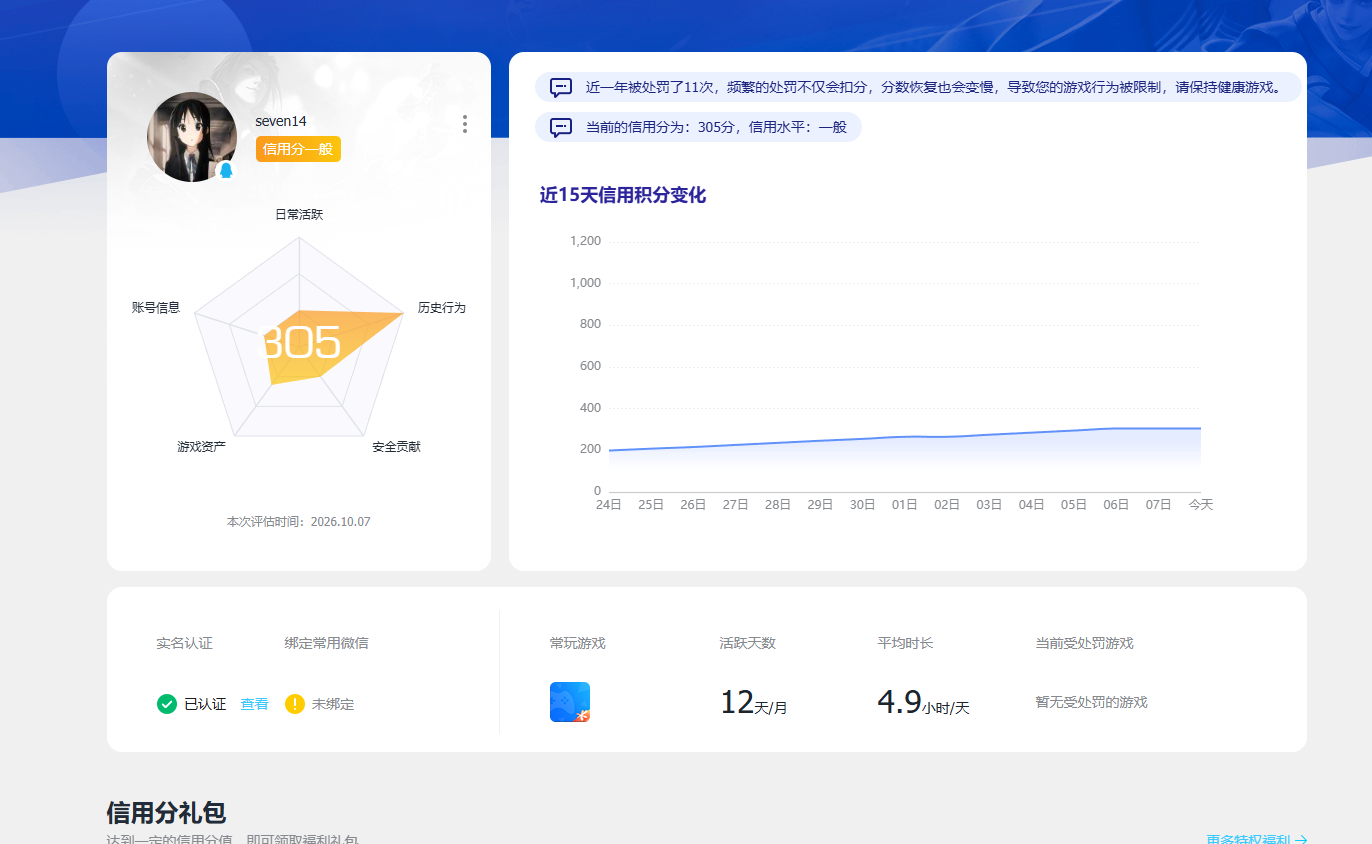Click the 信用分一般 credit level badge

point(298,149)
